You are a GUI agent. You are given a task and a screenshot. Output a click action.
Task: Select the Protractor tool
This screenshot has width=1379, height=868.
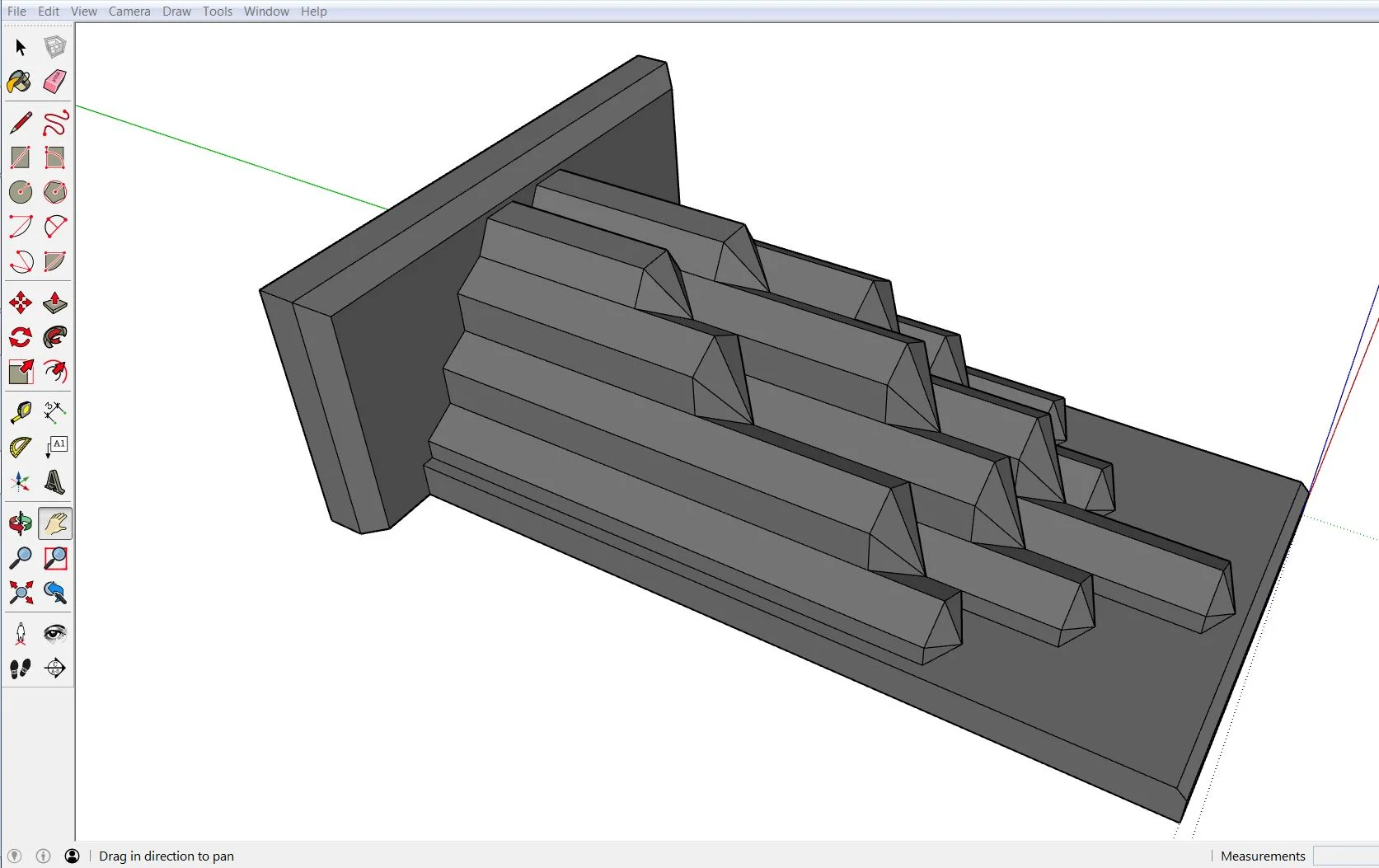tap(21, 447)
